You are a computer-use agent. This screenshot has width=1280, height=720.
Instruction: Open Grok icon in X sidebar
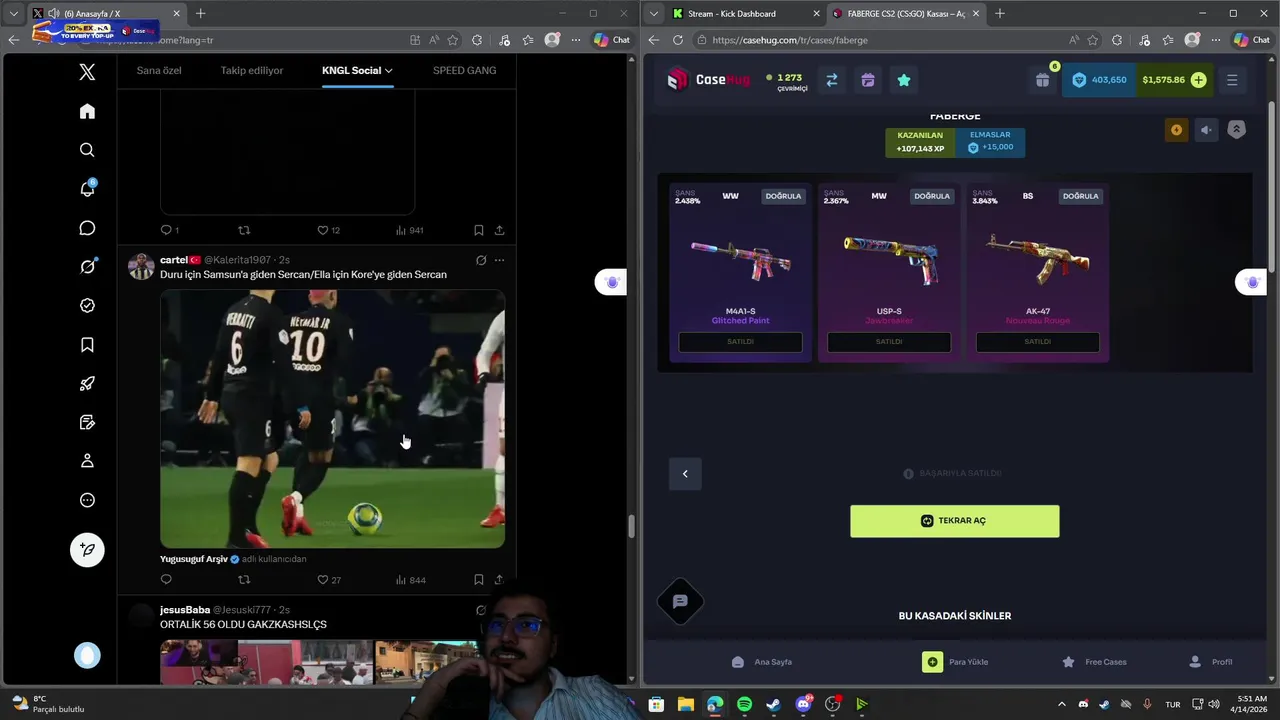coord(87,267)
